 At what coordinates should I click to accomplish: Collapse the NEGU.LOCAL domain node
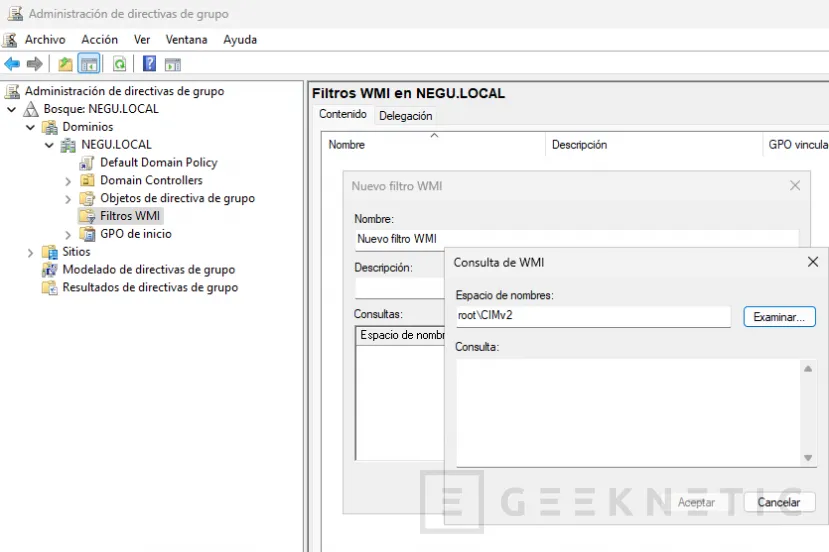[x=49, y=145]
